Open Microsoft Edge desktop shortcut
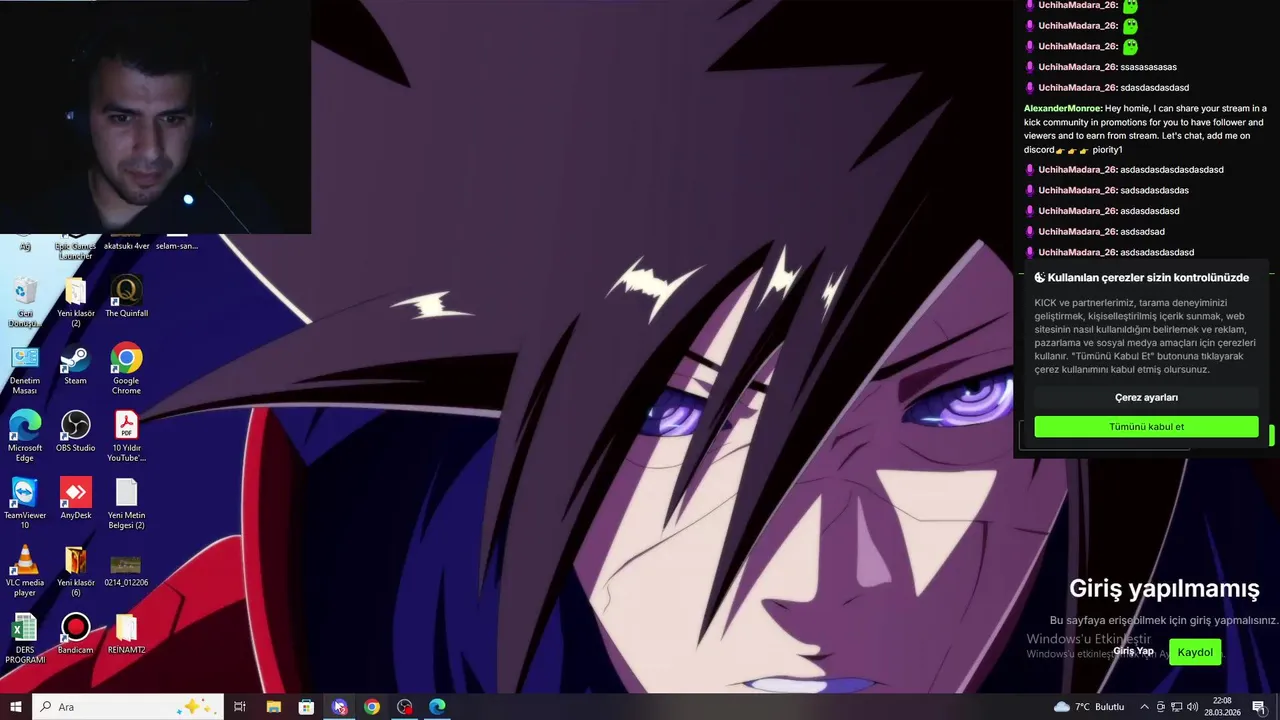1280x720 pixels. tap(25, 437)
